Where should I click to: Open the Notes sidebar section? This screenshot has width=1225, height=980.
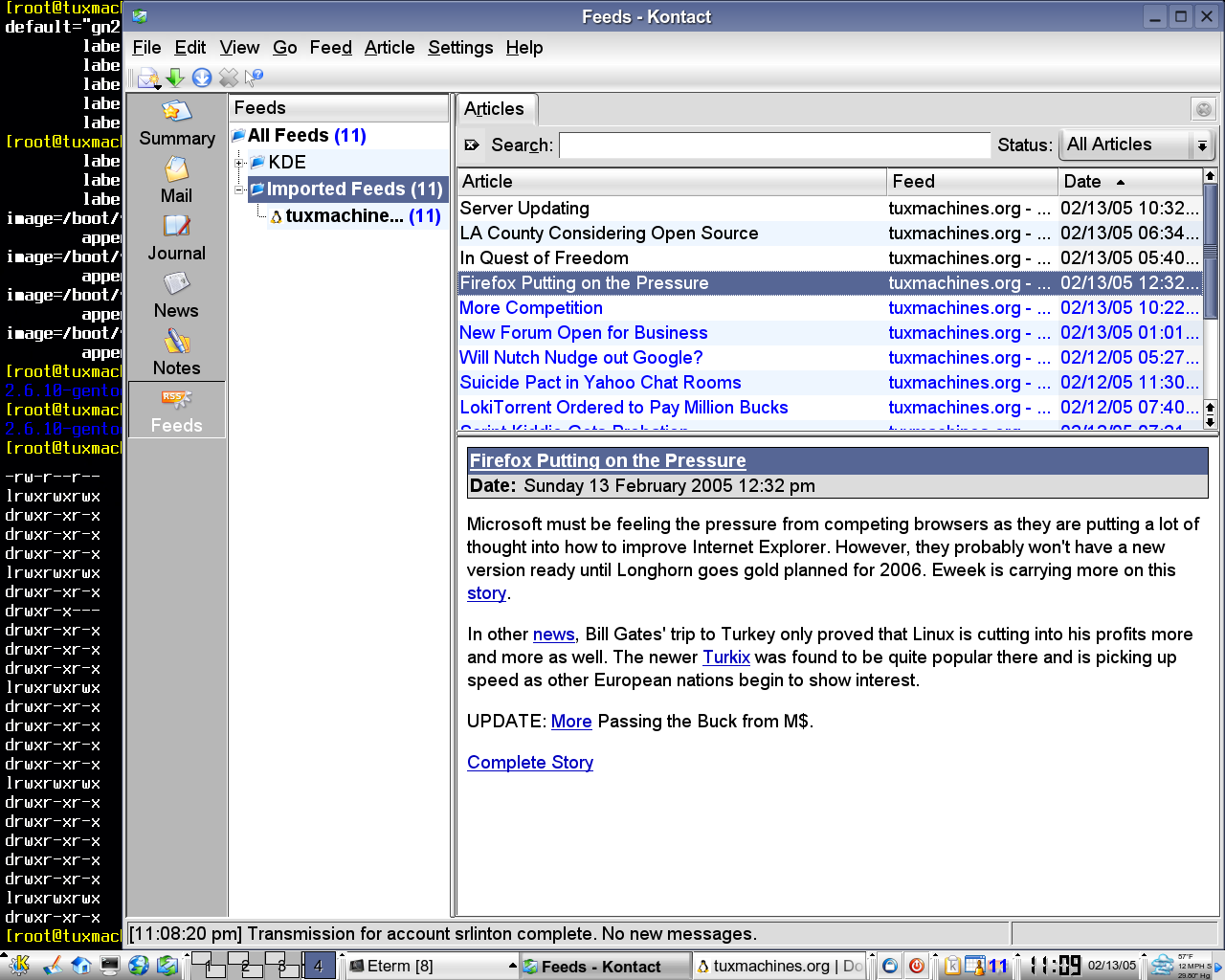(x=177, y=354)
